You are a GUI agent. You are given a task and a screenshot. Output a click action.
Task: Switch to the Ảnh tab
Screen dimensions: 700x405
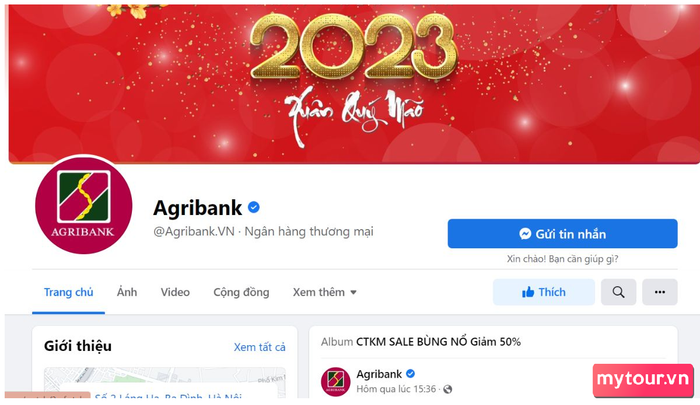tap(127, 292)
